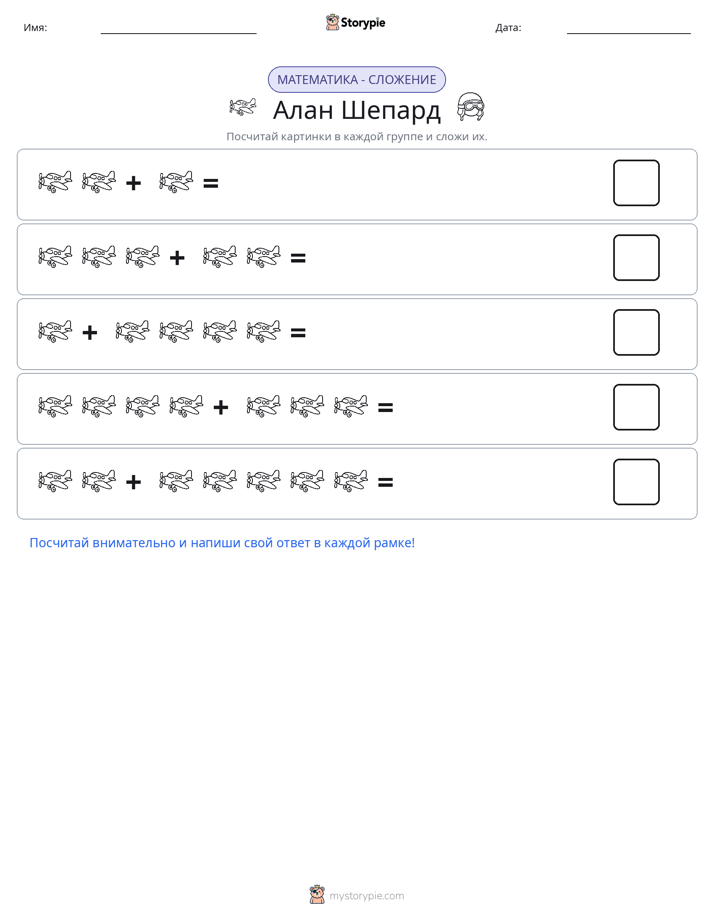Select the answer box in the second row
The width and height of the screenshot is (714, 924).
[636, 258]
